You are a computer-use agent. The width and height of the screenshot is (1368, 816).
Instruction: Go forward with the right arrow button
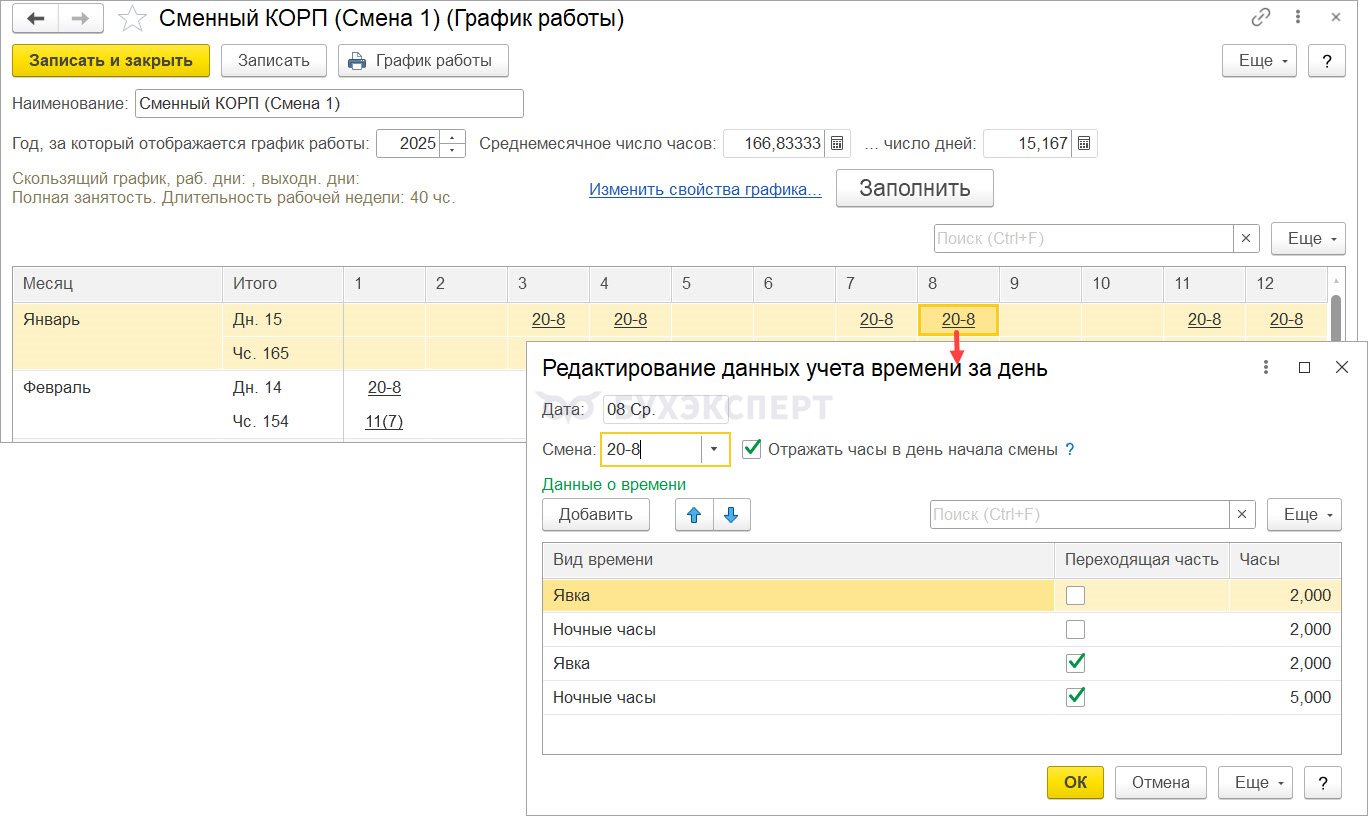[x=81, y=19]
